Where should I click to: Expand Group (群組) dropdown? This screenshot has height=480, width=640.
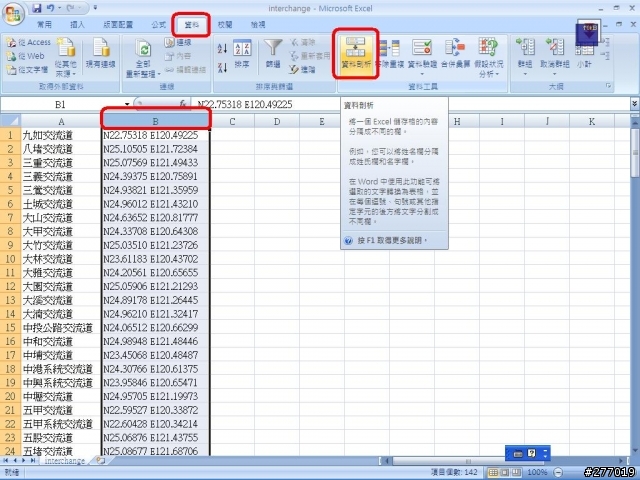point(525,74)
